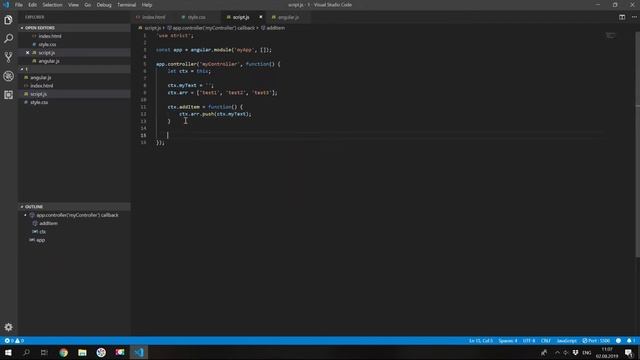Click the minimap in the editor
The height and width of the screenshot is (360, 640).
[x=610, y=36]
